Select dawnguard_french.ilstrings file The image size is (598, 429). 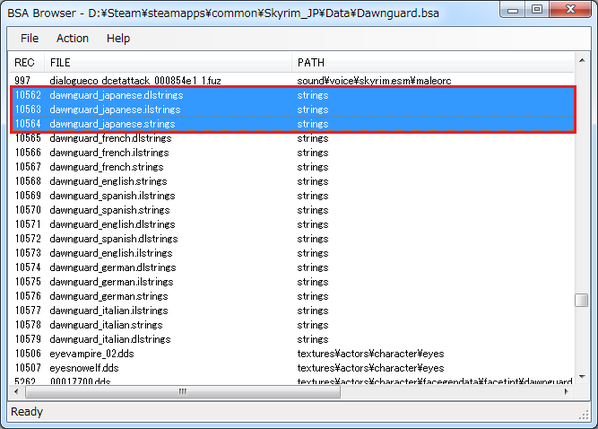(109, 153)
